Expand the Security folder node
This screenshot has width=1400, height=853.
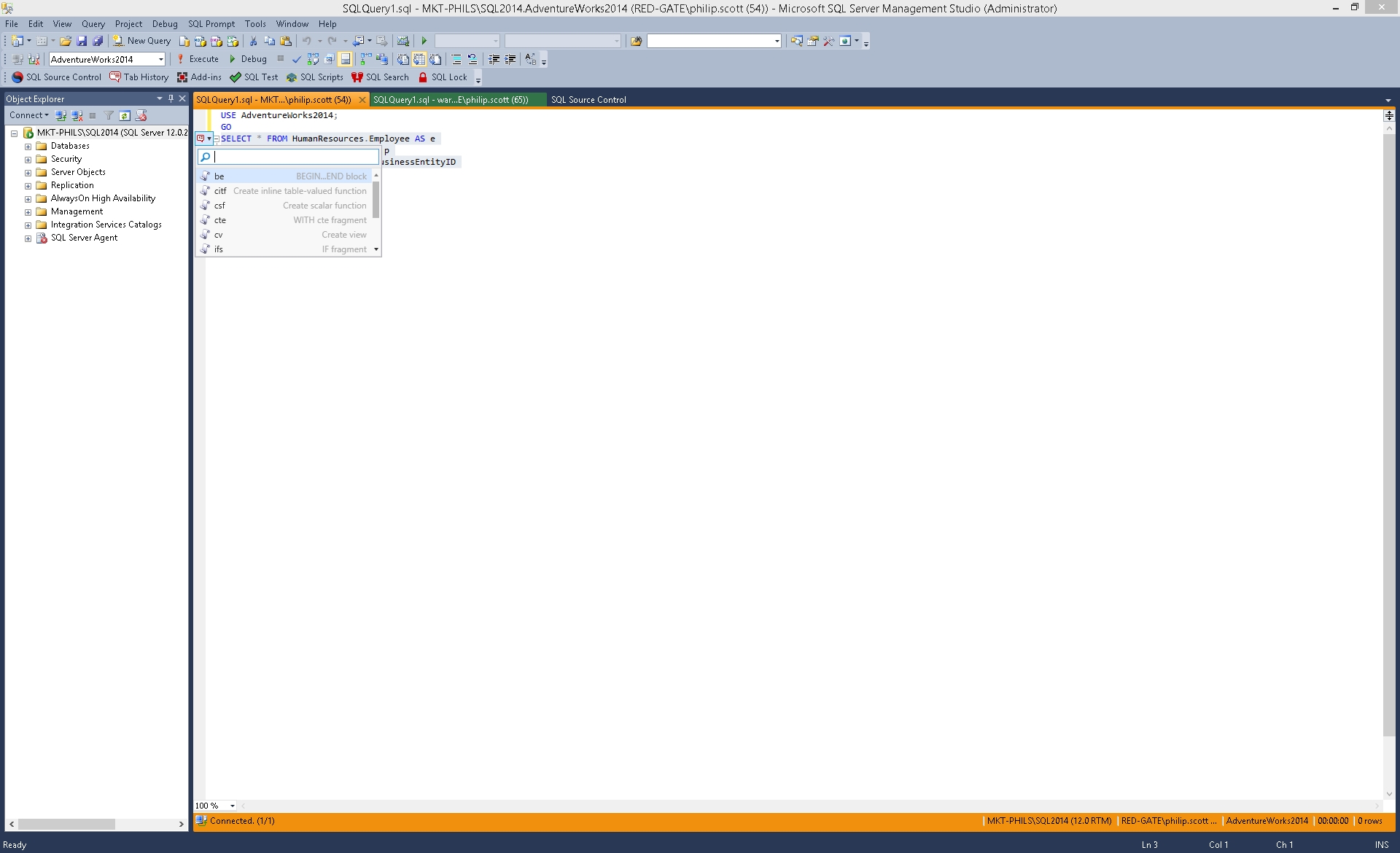coord(28,160)
